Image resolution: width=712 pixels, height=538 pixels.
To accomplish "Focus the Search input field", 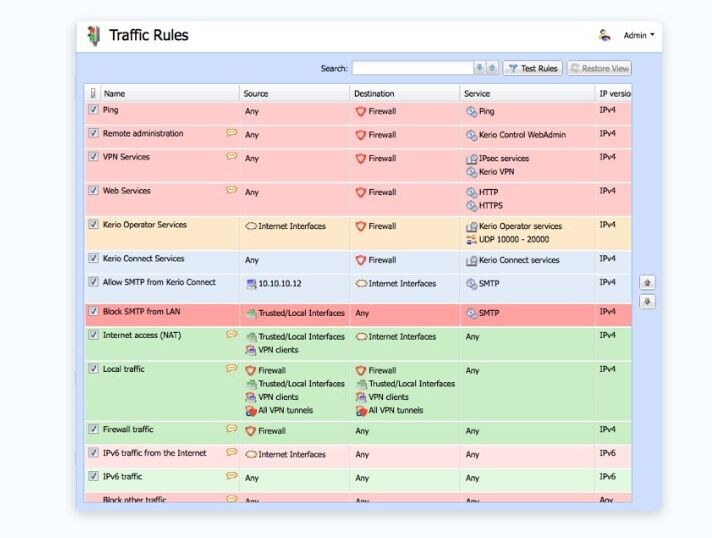I will click(411, 68).
